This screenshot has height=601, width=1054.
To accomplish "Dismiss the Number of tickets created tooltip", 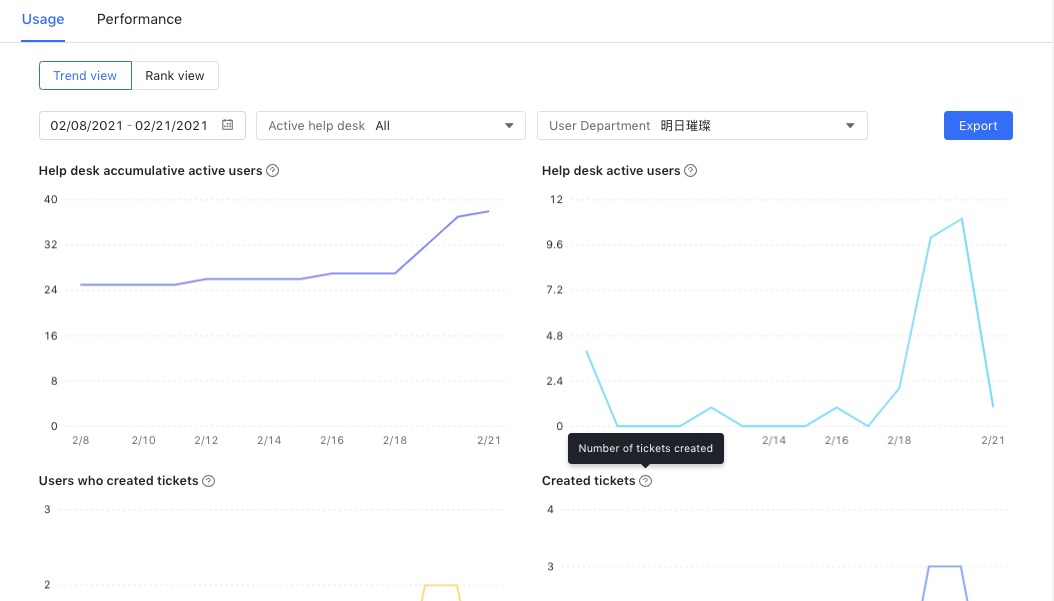I will coord(645,448).
